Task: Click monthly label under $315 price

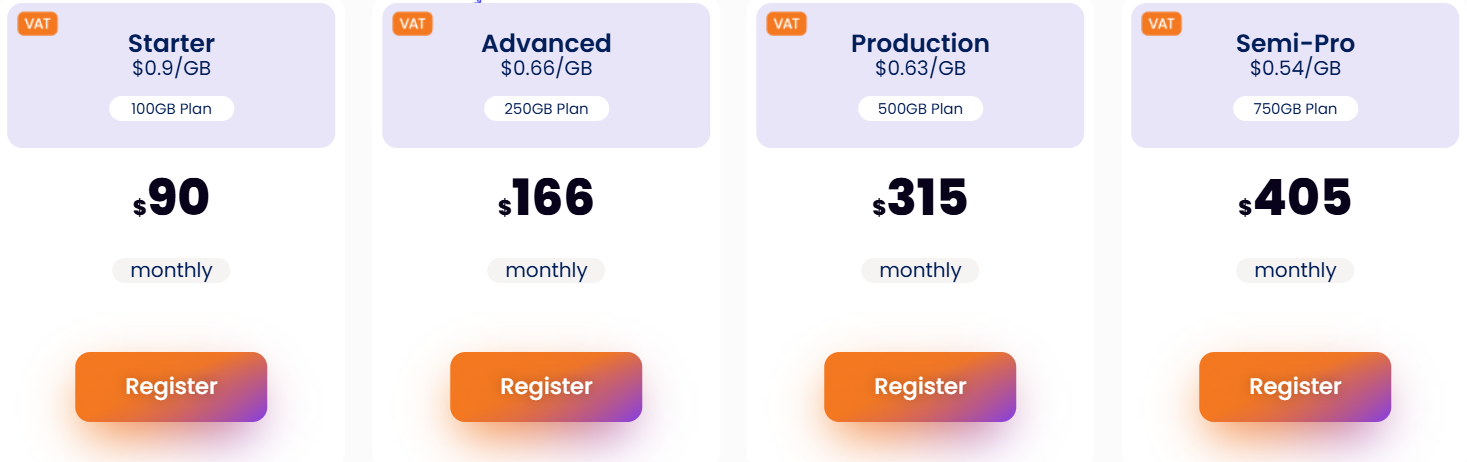Action: (920, 270)
